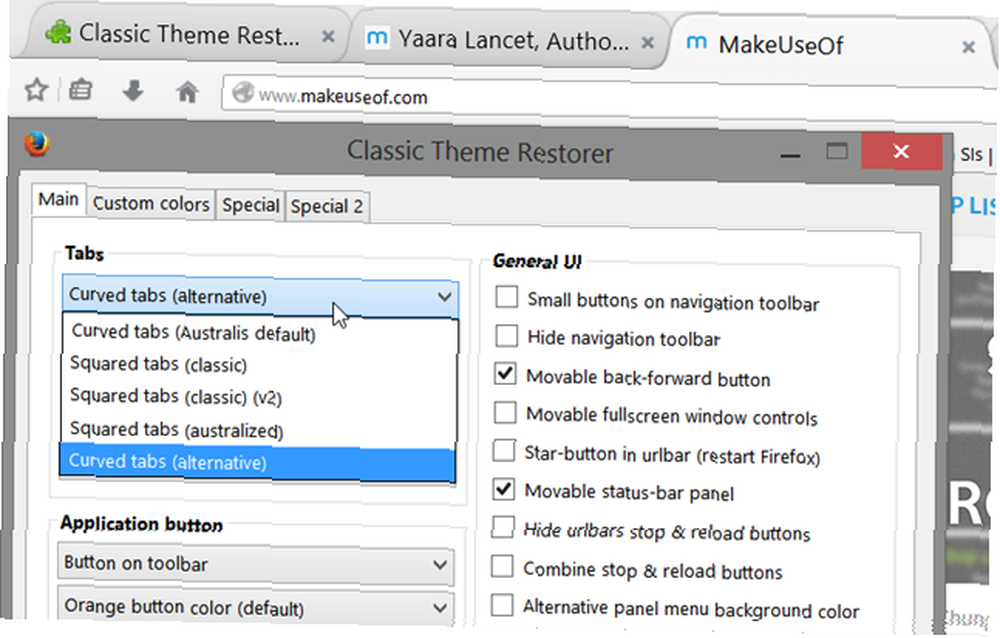Open the Custom colors tab
1000x638 pixels.
(x=151, y=204)
